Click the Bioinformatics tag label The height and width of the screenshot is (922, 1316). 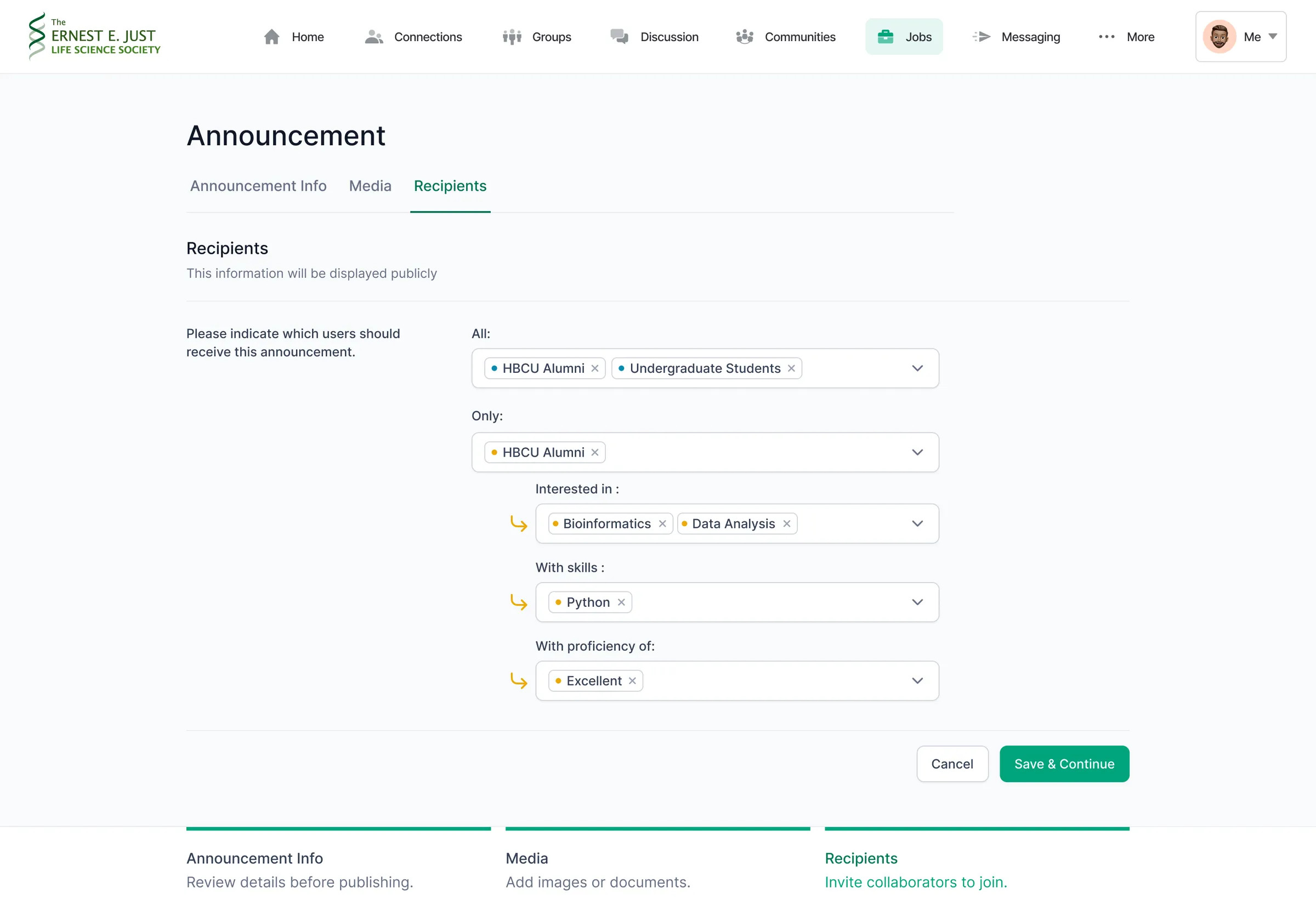click(x=606, y=523)
